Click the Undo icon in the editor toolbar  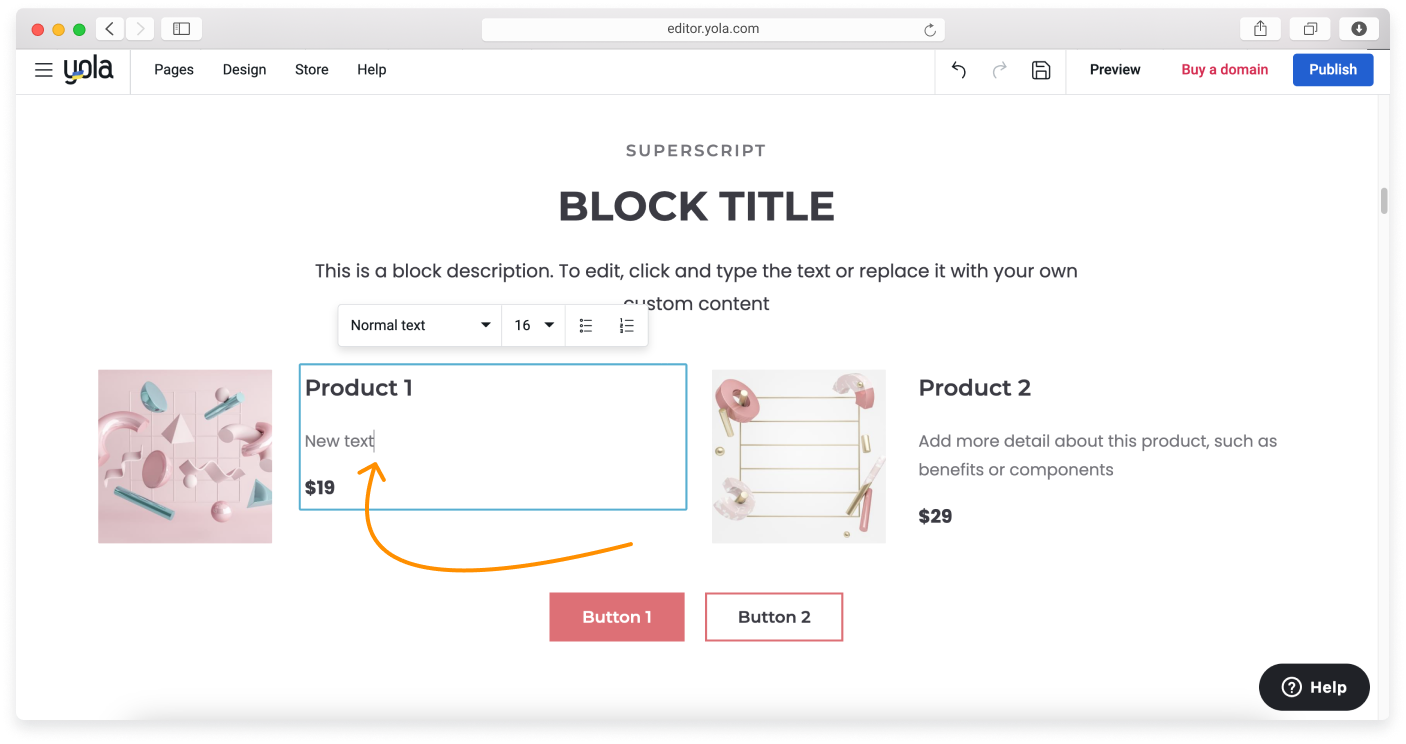coord(957,70)
